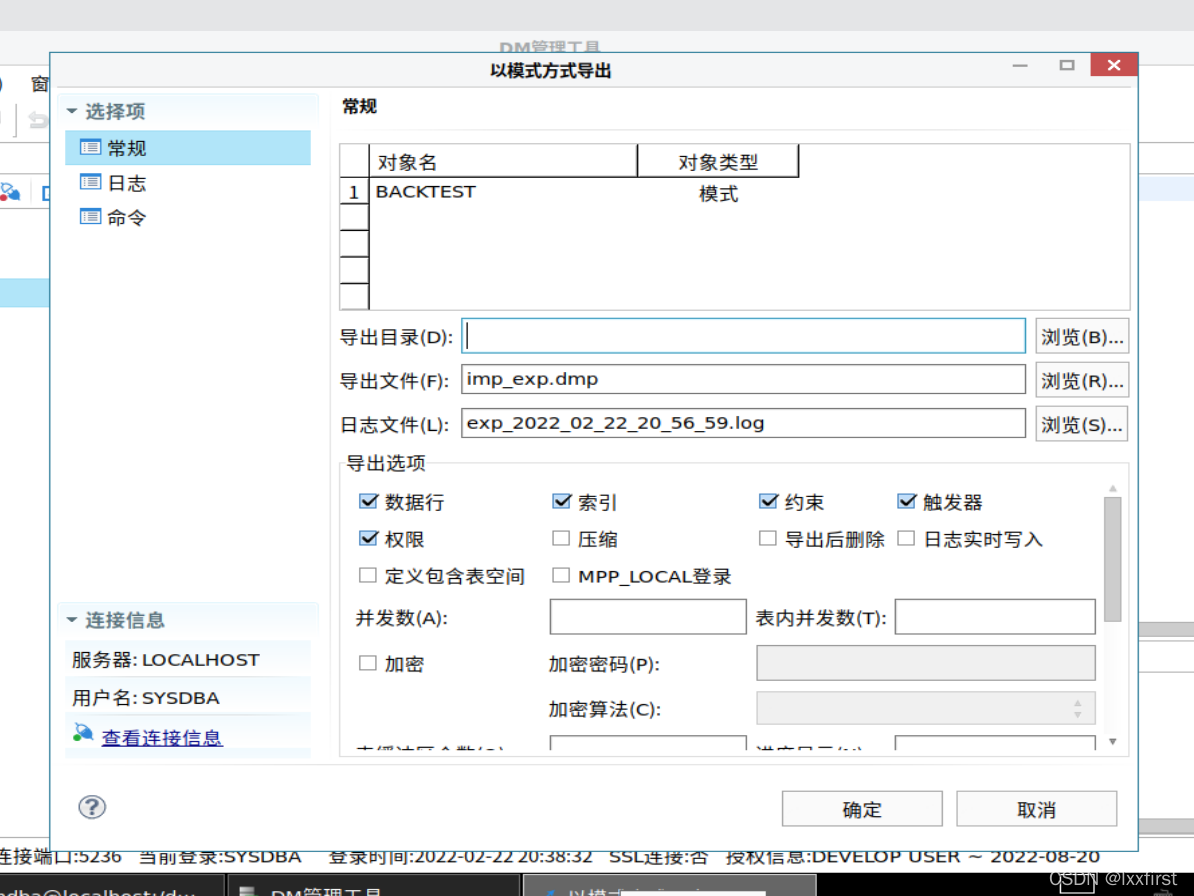This screenshot has height=896, width=1194.
Task: Click the 加密密码(P) field
Action: coord(926,663)
